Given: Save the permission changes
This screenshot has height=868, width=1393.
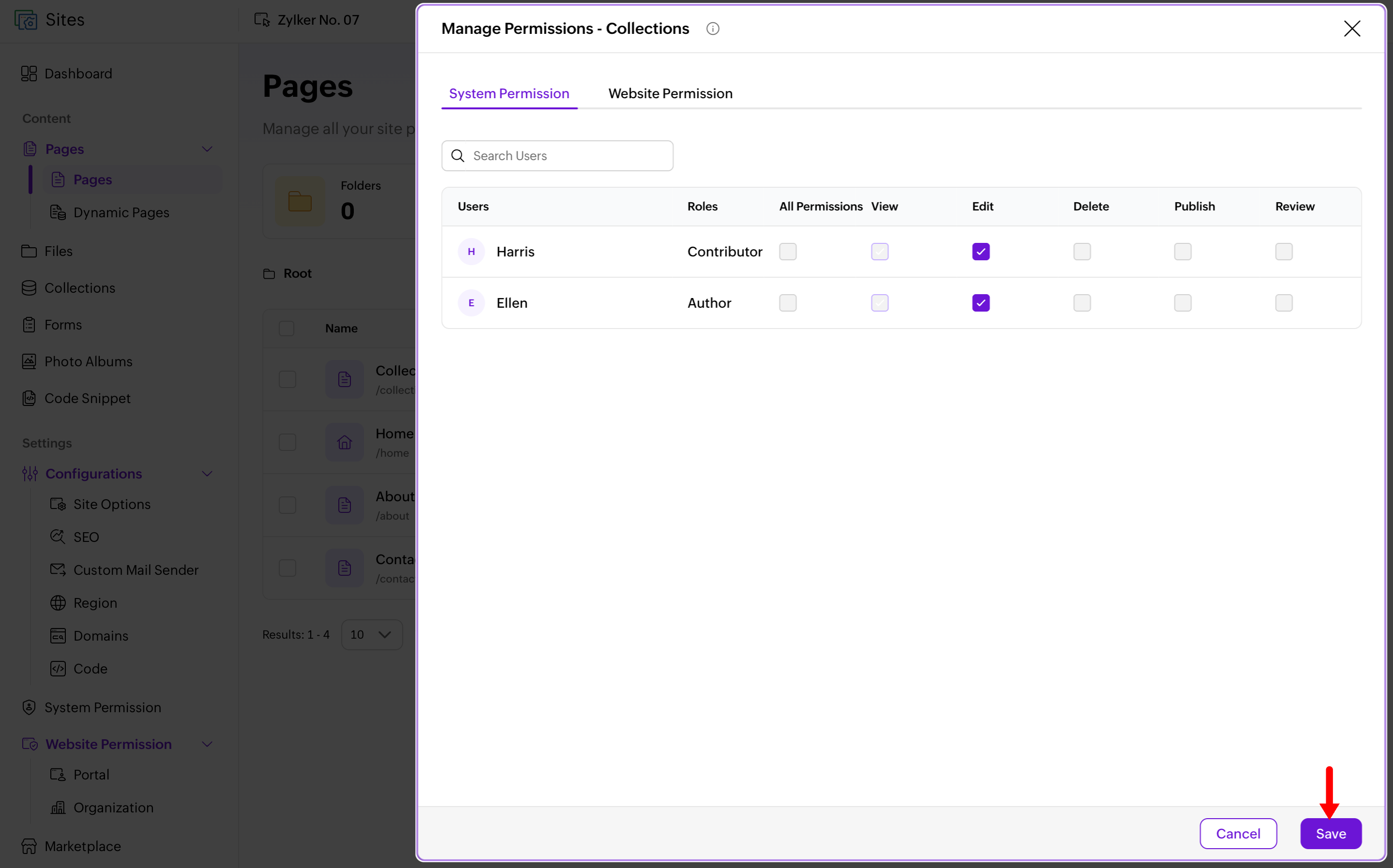Looking at the screenshot, I should 1331,834.
